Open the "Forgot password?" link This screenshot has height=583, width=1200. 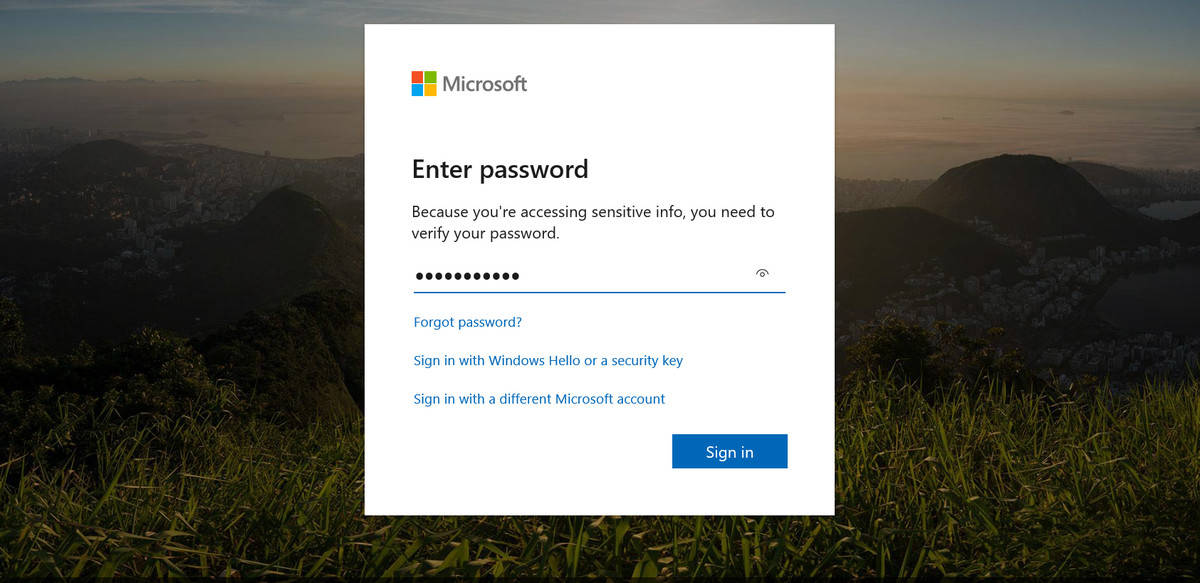468,322
